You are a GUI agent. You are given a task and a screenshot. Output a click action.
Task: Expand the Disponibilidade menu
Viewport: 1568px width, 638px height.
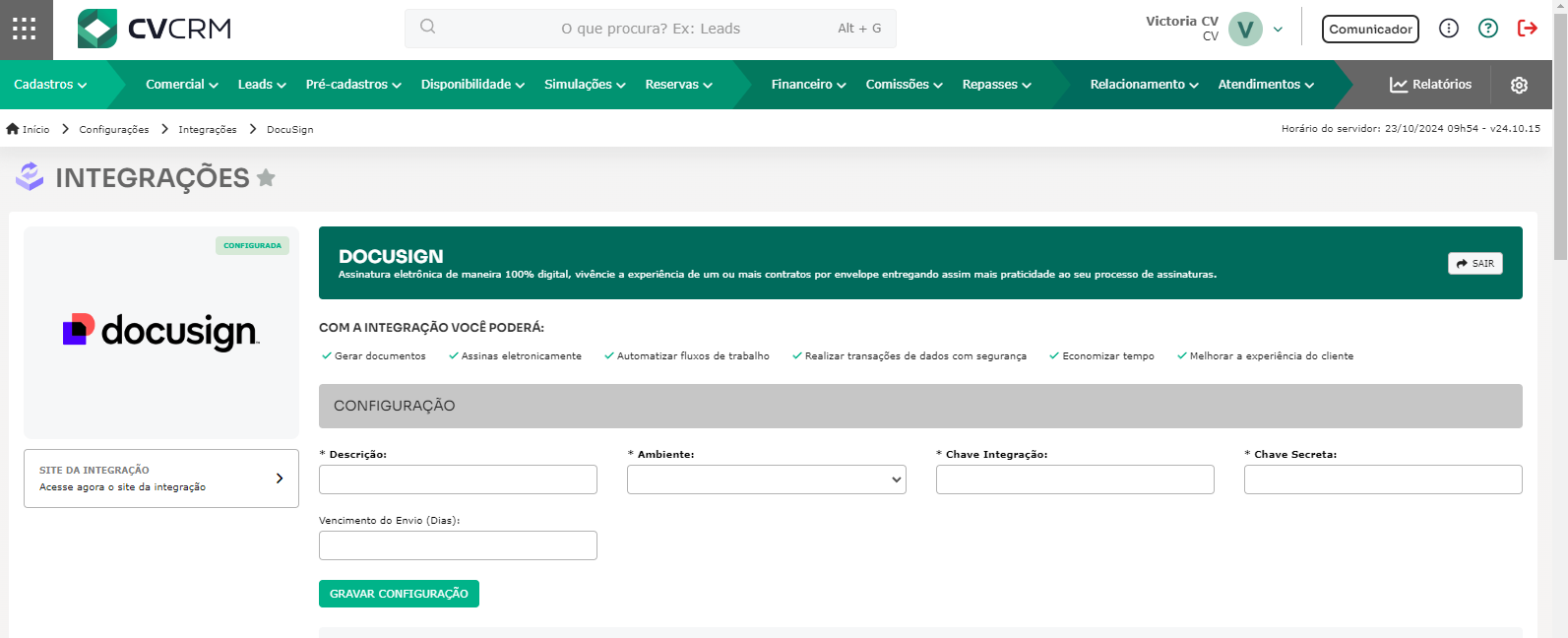472,85
